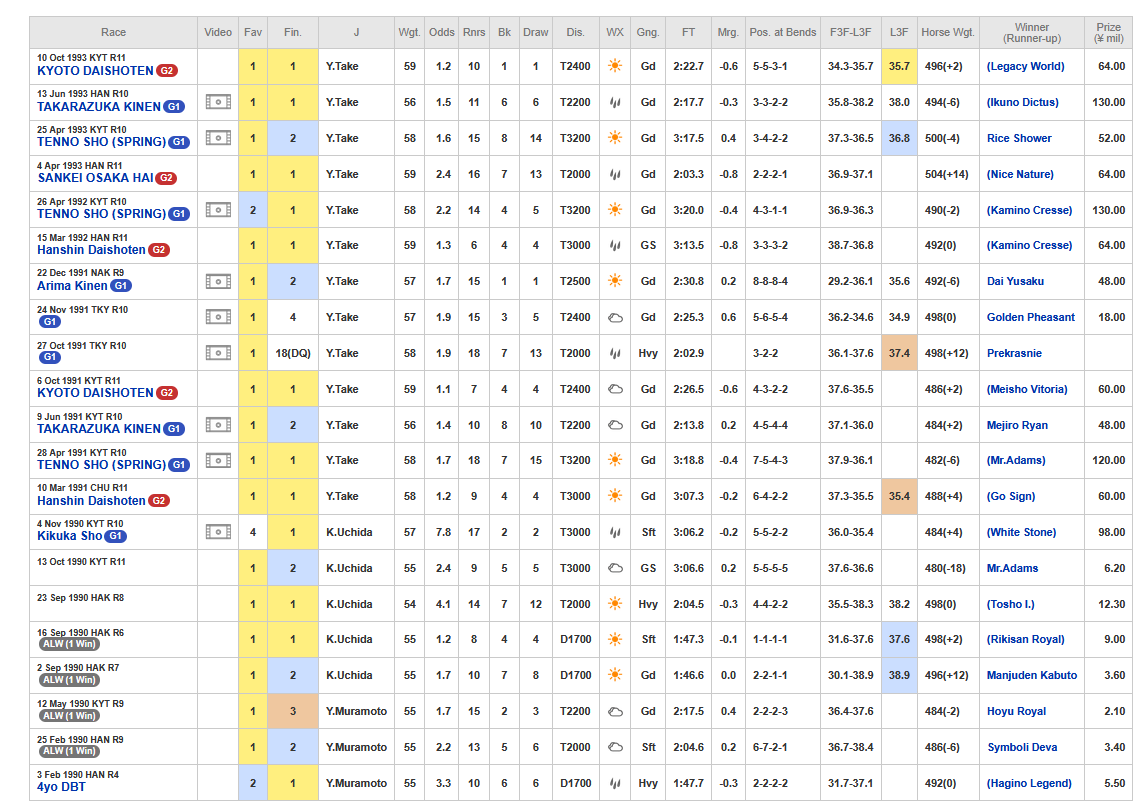This screenshot has height=810, width=1145.
Task: Click jockey Y.Muramoto in 3 Feb 1990 row
Action: [x=356, y=783]
